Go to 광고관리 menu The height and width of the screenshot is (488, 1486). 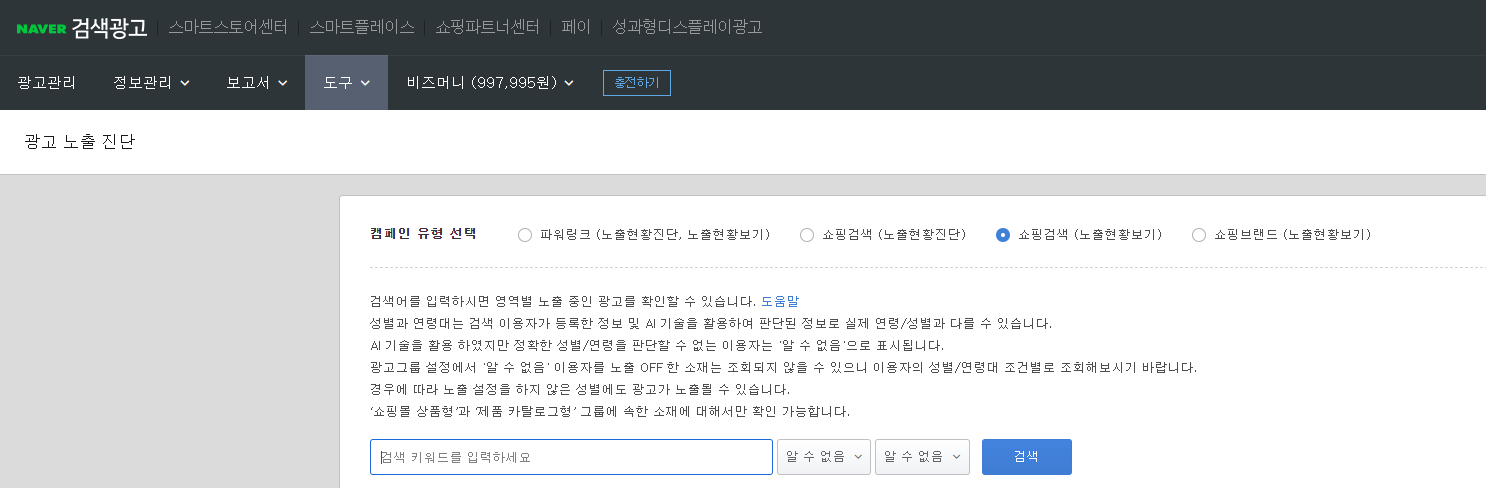coord(46,83)
